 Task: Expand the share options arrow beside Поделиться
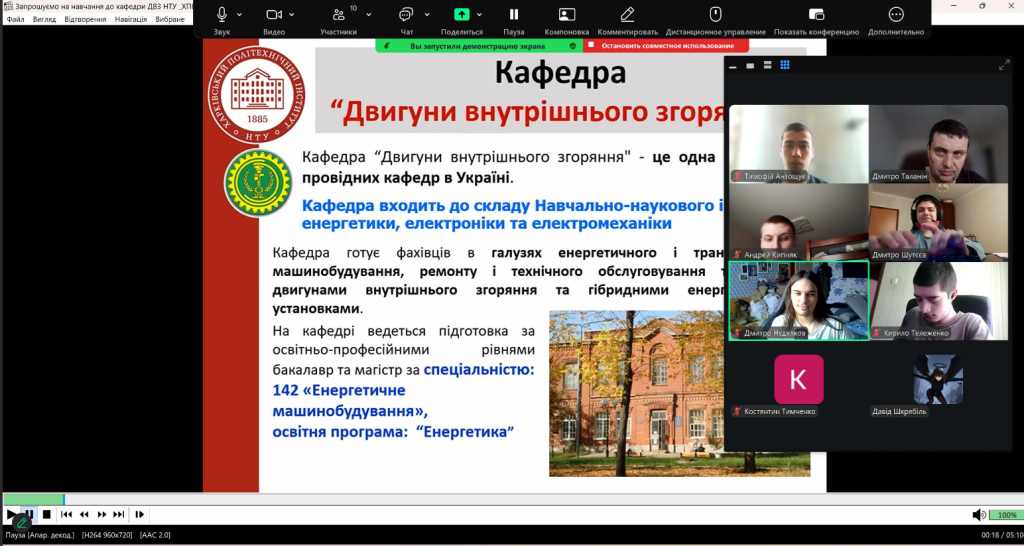pyautogui.click(x=480, y=15)
